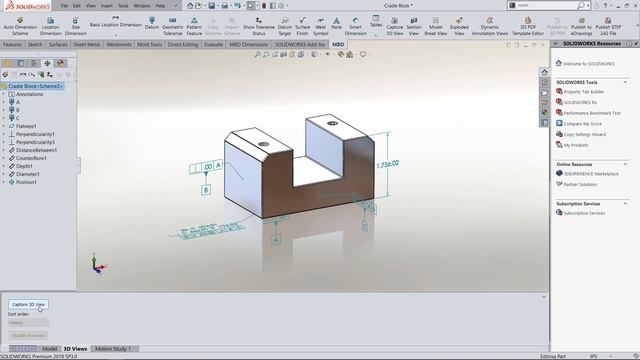Screen dimensions: 640x360
Task: Start Auto Dimension Scheme tool
Action: (x=20, y=26)
